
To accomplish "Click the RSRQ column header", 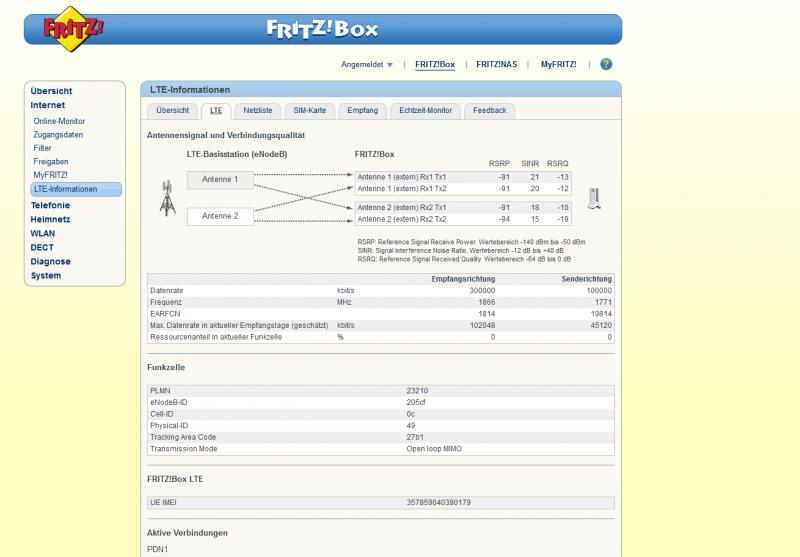I will 558,163.
